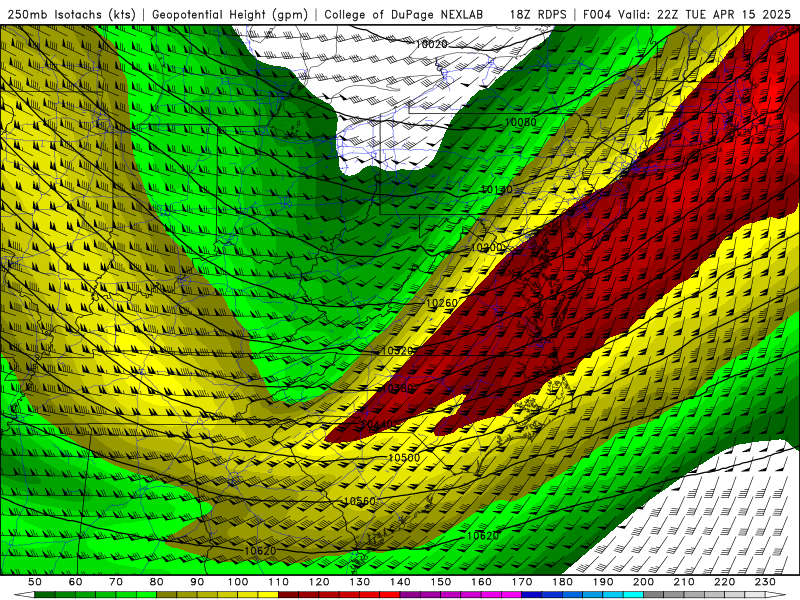Select the "College of DuPage NEXLAB" credit text
The width and height of the screenshot is (800, 600).
(403, 14)
